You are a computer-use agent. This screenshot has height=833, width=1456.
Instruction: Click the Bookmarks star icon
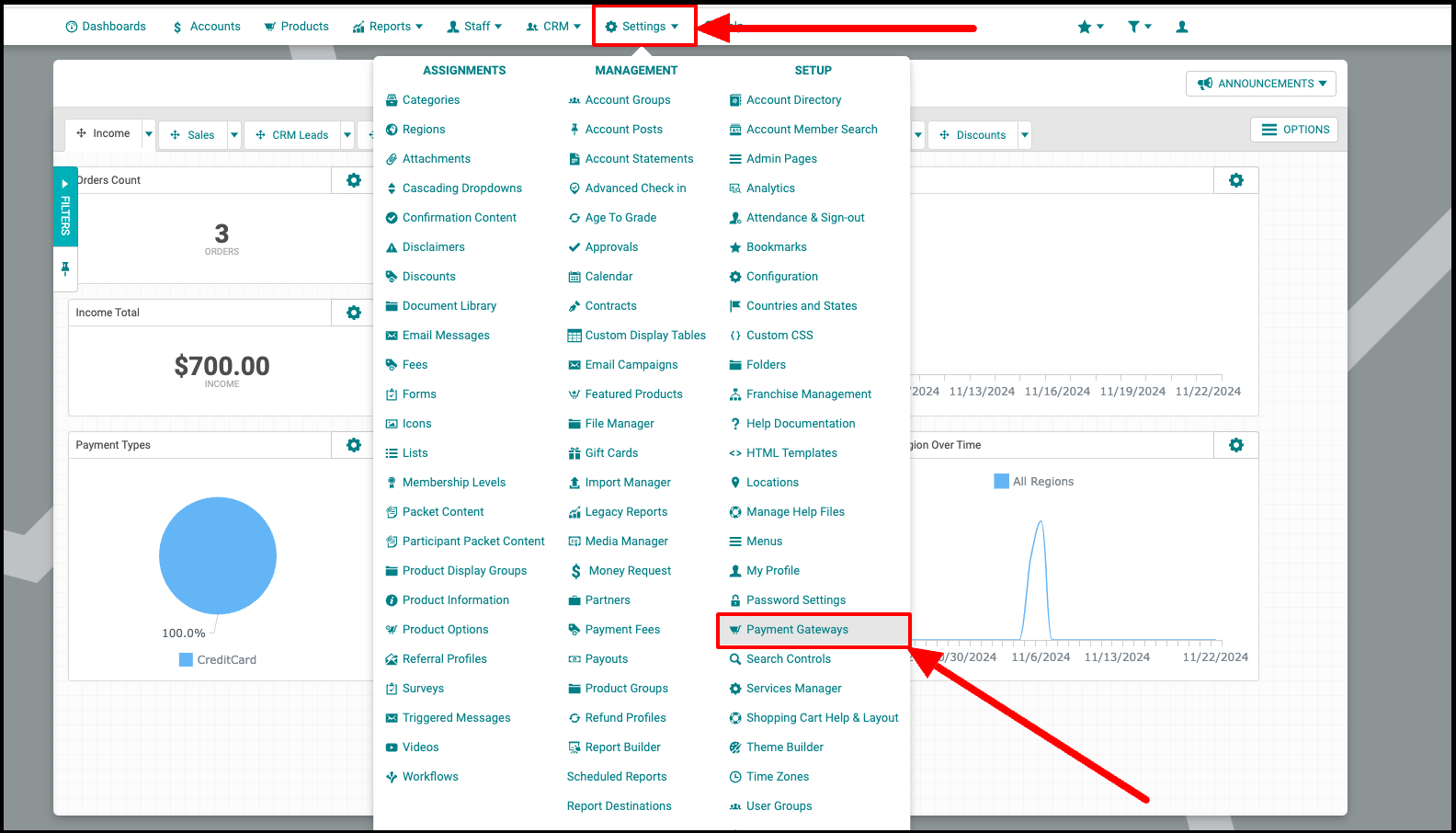(735, 247)
